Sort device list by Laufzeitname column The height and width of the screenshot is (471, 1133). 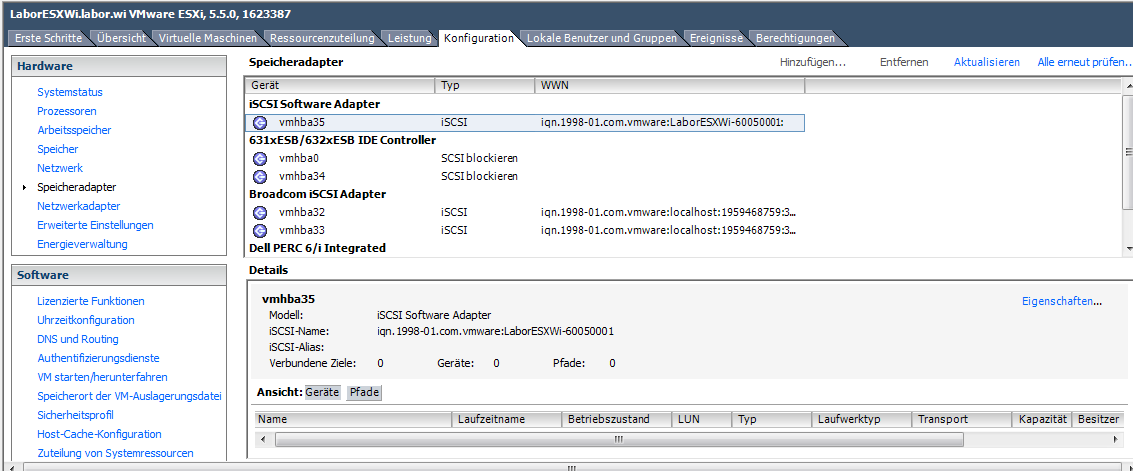point(507,419)
